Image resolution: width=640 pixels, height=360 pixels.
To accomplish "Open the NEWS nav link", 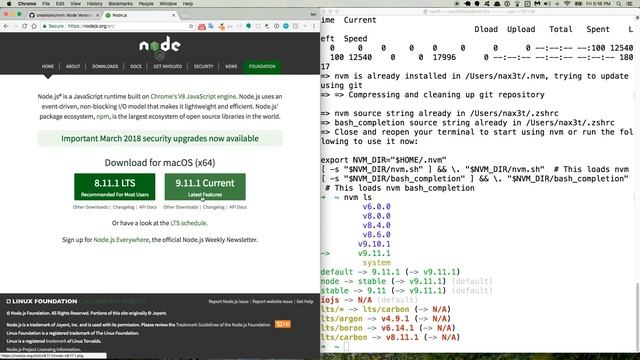I will [x=231, y=66].
